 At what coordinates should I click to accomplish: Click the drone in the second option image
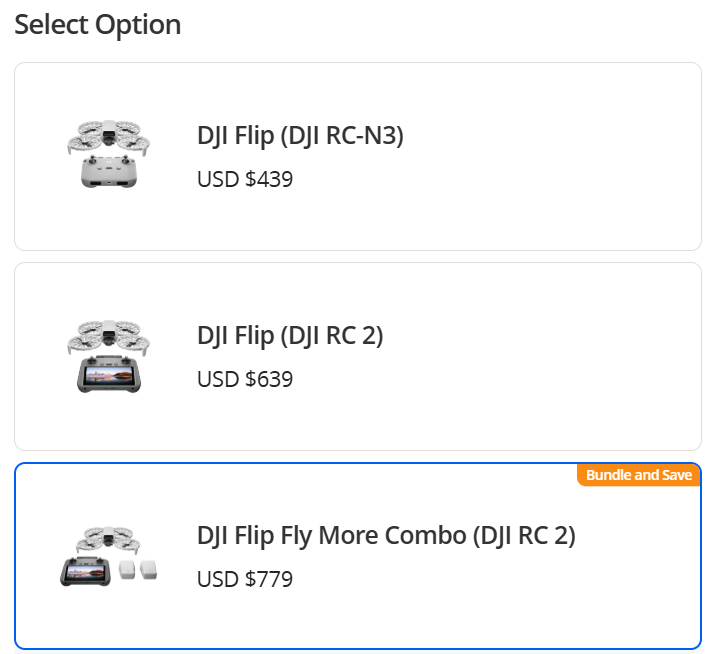(108, 337)
